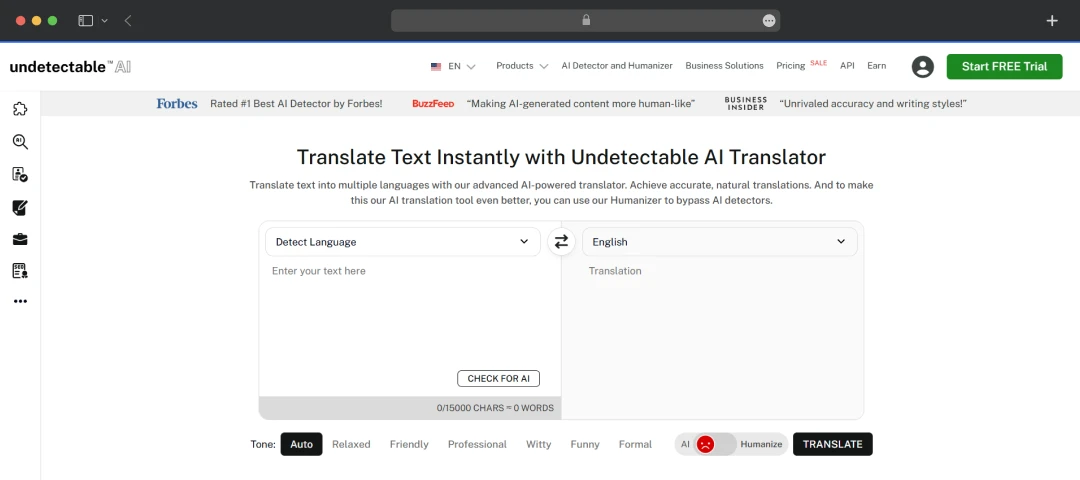Select the Witty tone
Image resolution: width=1080 pixels, height=480 pixels.
(539, 444)
